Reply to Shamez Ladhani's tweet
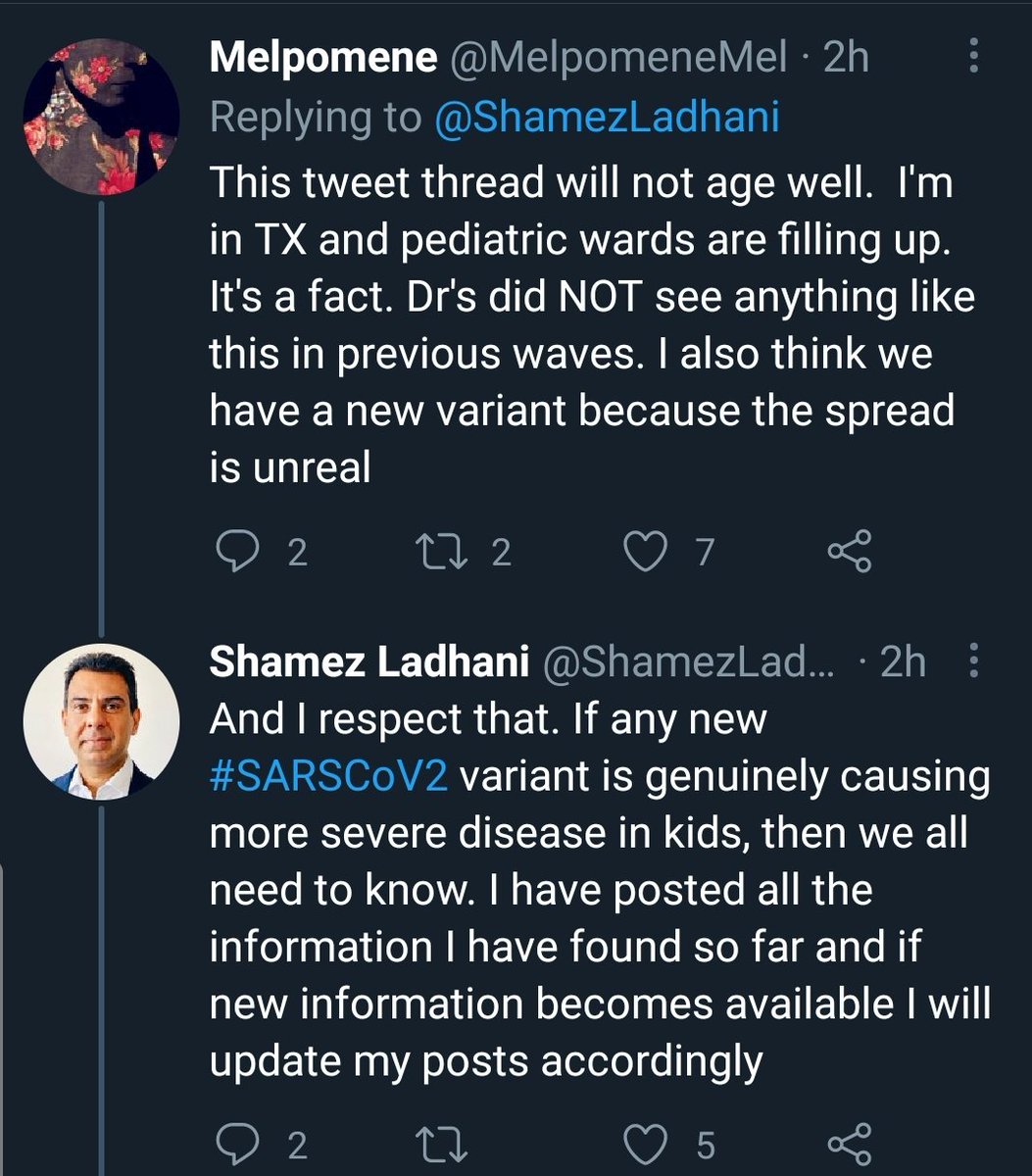The width and height of the screenshot is (1032, 1176). [x=235, y=1144]
